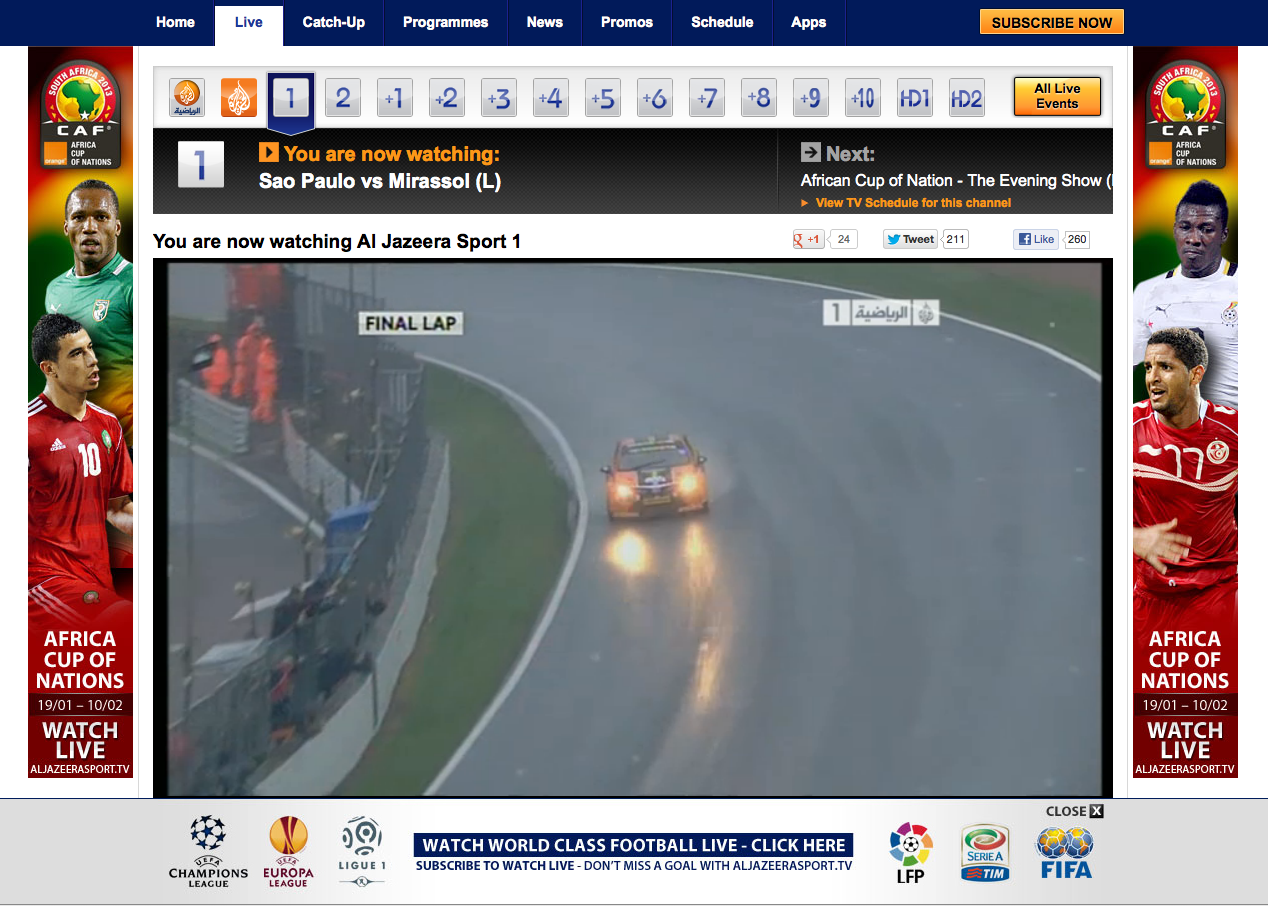Open the left Africa Cup of Nations ad
This screenshot has width=1268, height=906.
[x=80, y=412]
